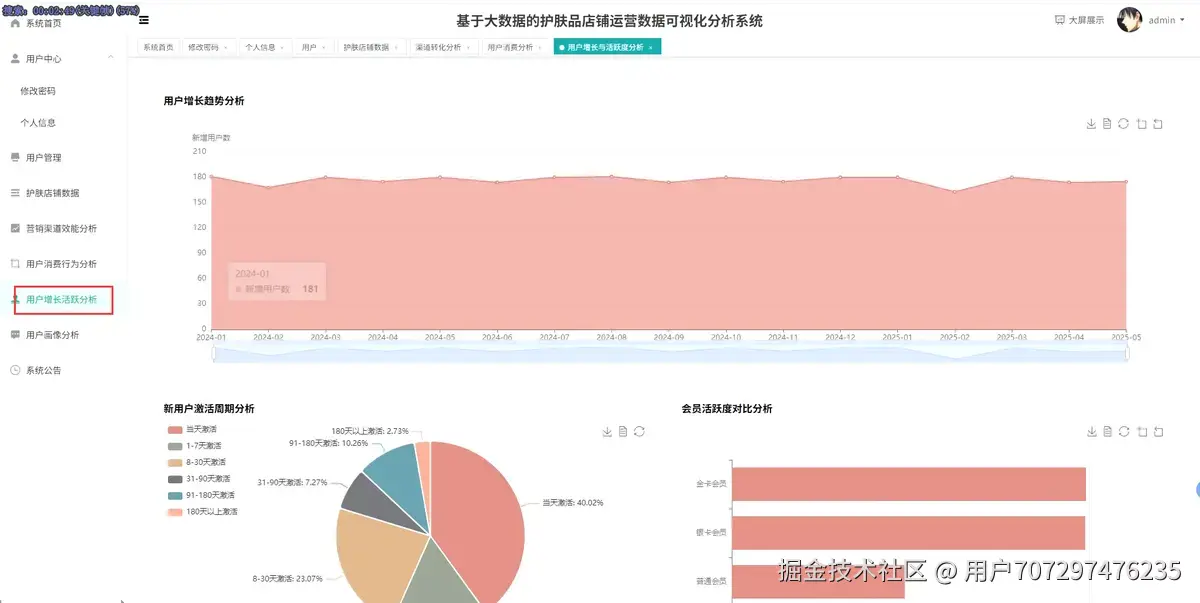The image size is (1200, 603).
Task: Save the activation pie chart as image
Action: [x=607, y=431]
